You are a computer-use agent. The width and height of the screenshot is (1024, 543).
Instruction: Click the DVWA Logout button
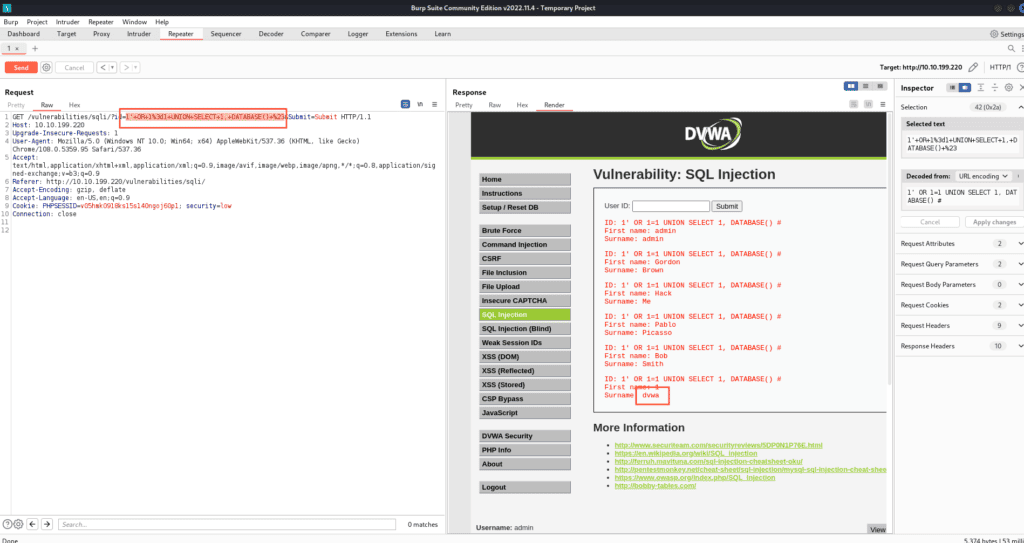pyautogui.click(x=525, y=487)
